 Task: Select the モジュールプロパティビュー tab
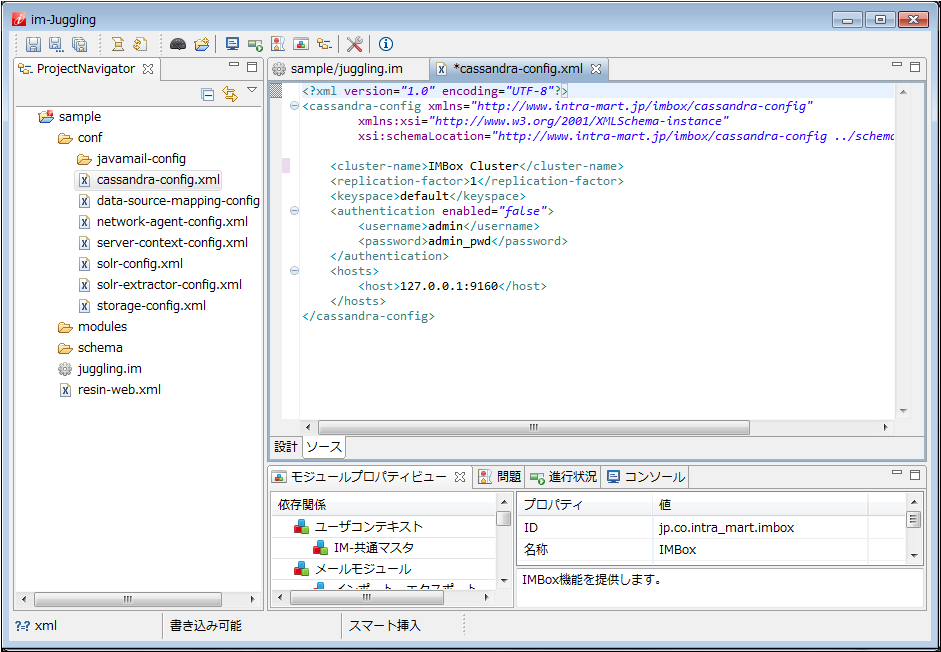368,477
